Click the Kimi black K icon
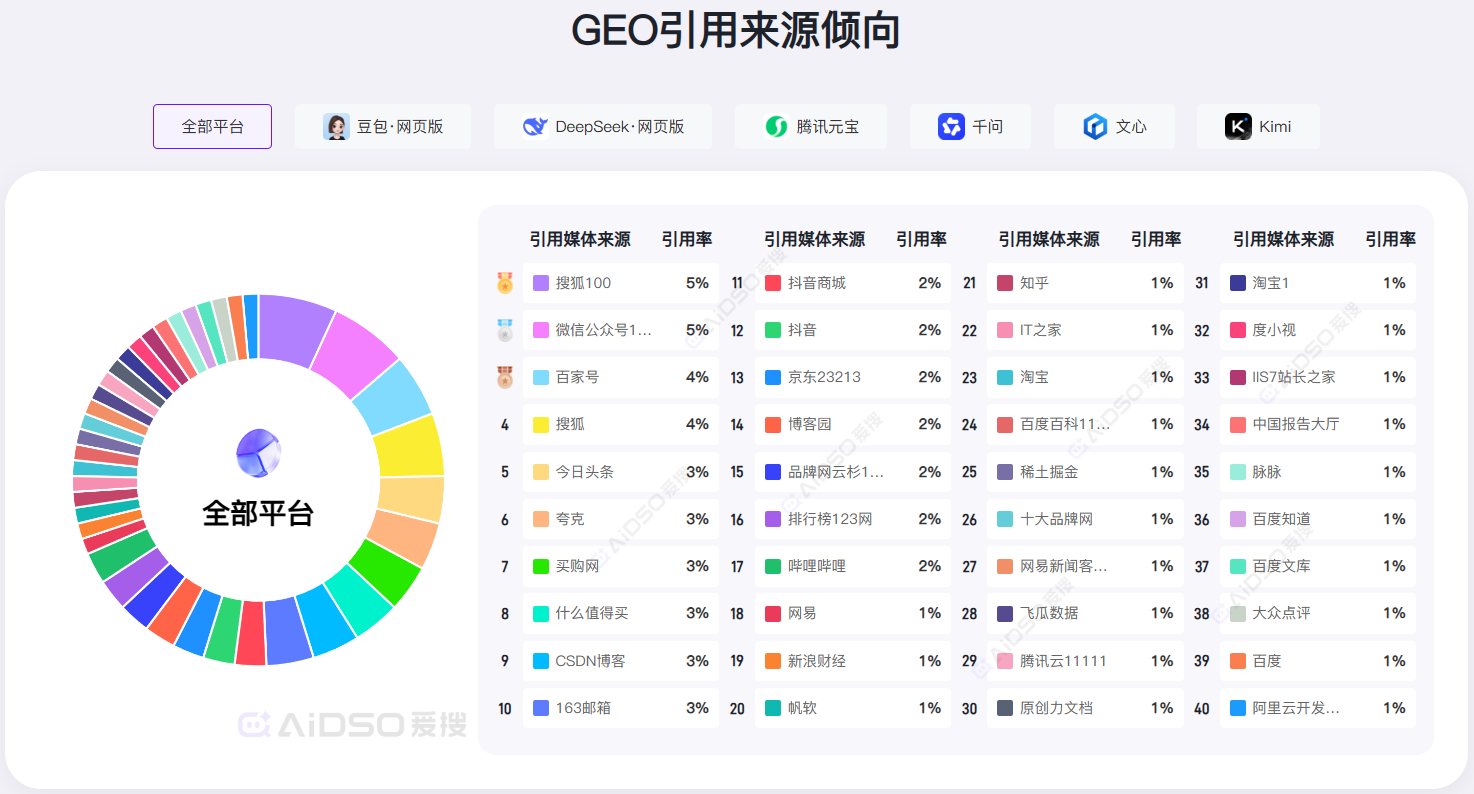 (1238, 127)
